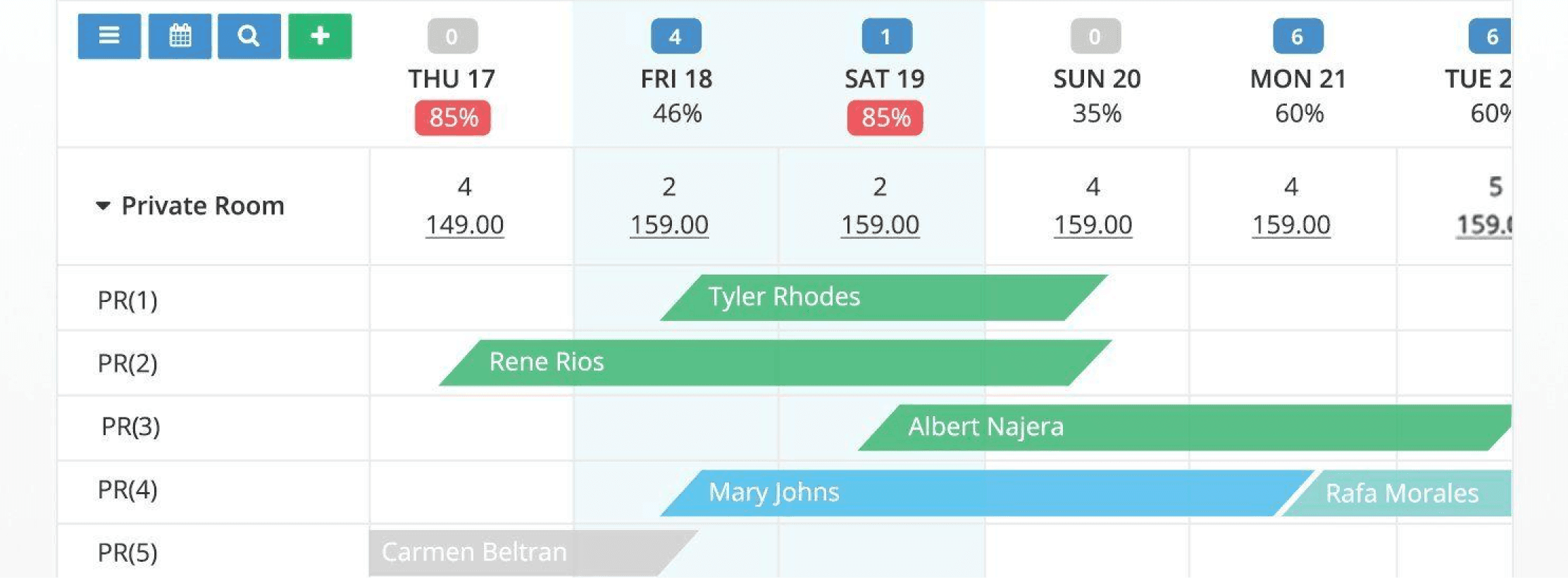Add new reservation with green plus button
The height and width of the screenshot is (578, 1568).
coord(320,36)
